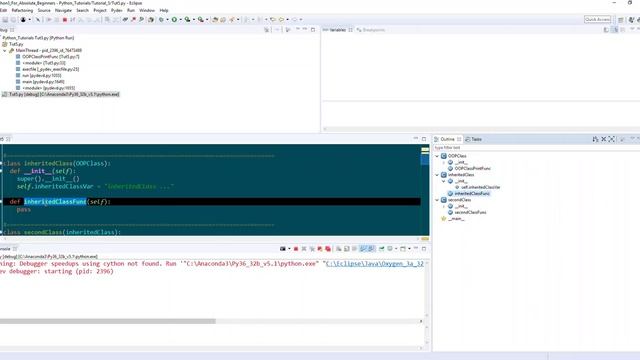Click the expand-arrows icon in Outline toolbar
The width and height of the screenshot is (640, 360).
[x=611, y=139]
